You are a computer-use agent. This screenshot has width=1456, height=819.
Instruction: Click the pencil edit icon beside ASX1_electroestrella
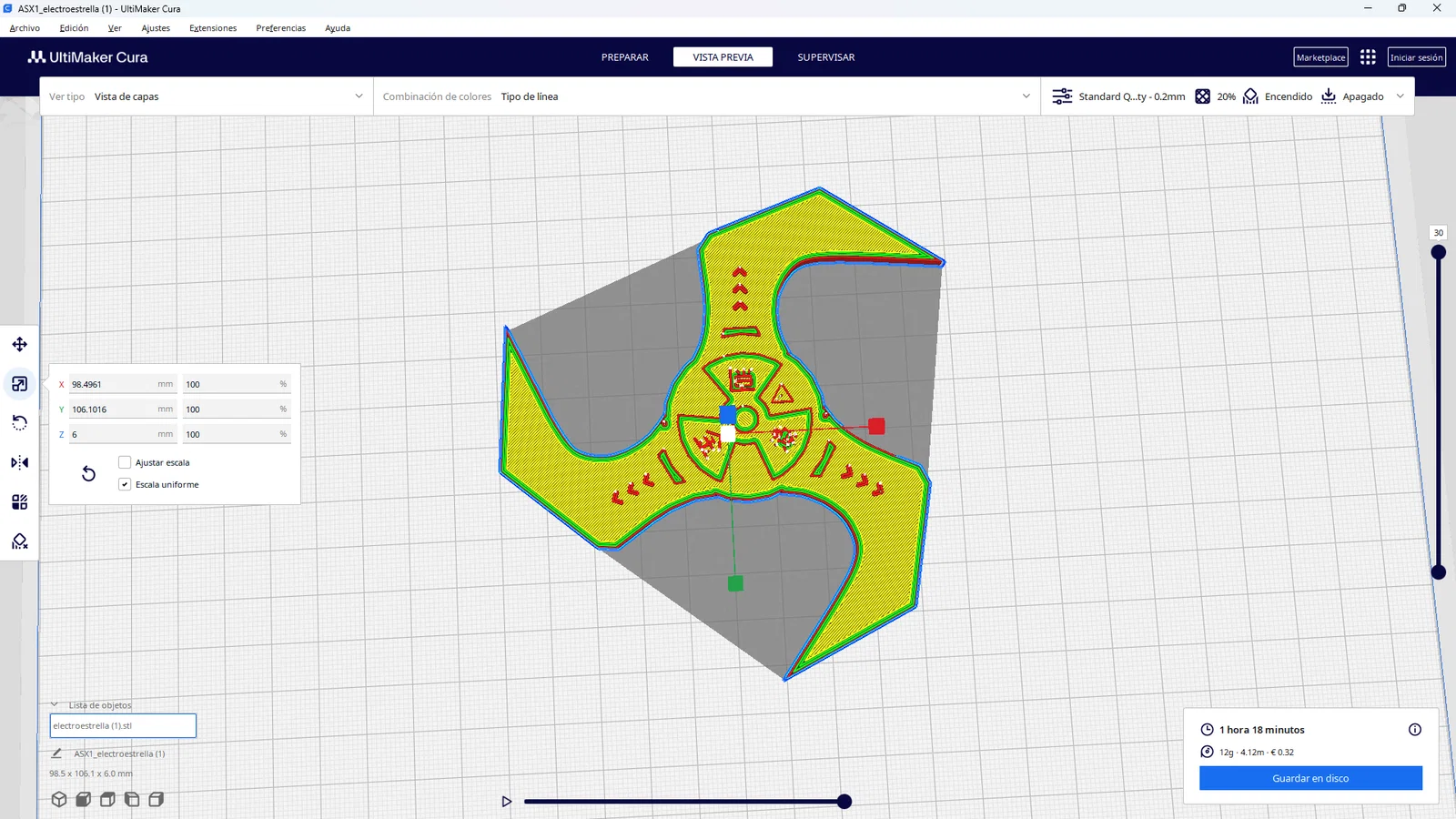pyautogui.click(x=56, y=753)
